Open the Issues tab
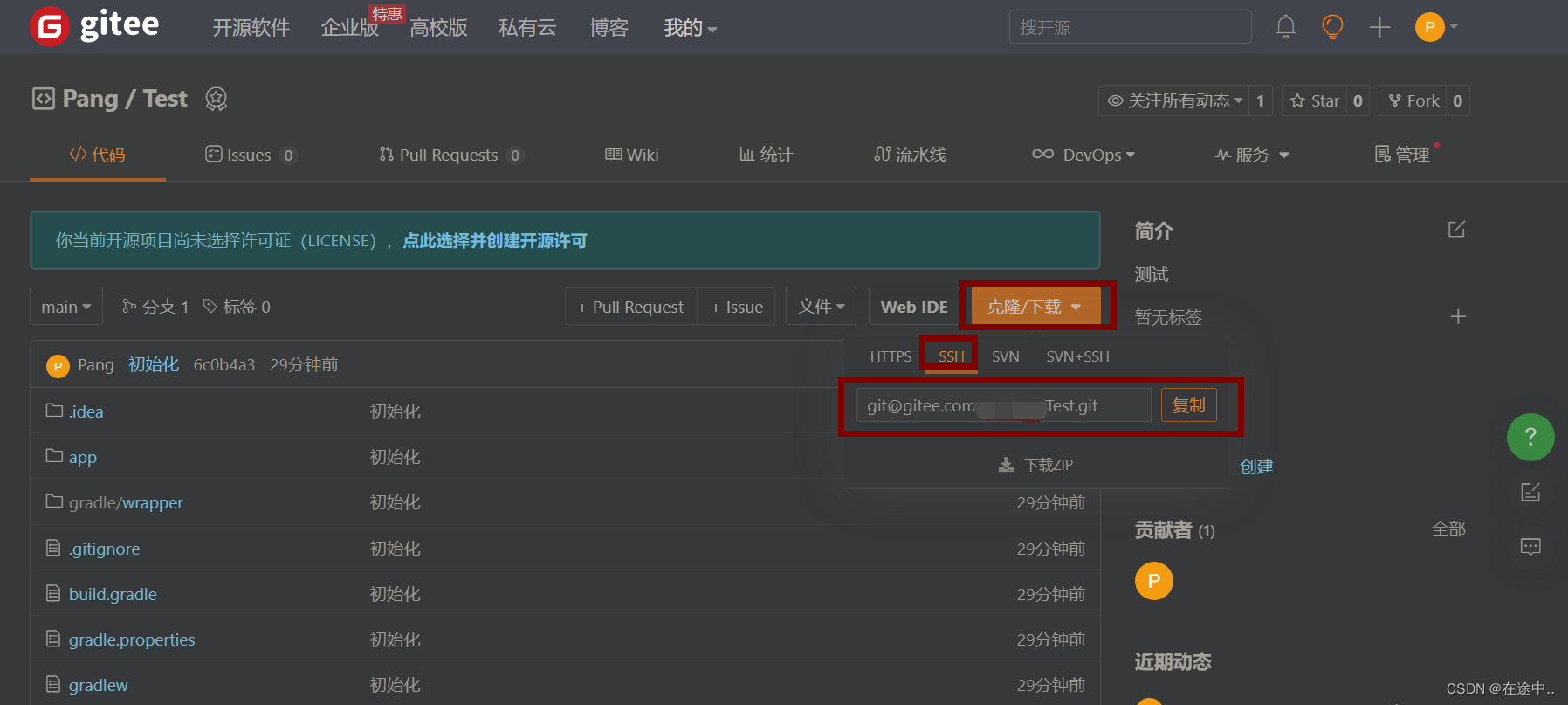Image resolution: width=1568 pixels, height=705 pixels. (251, 155)
